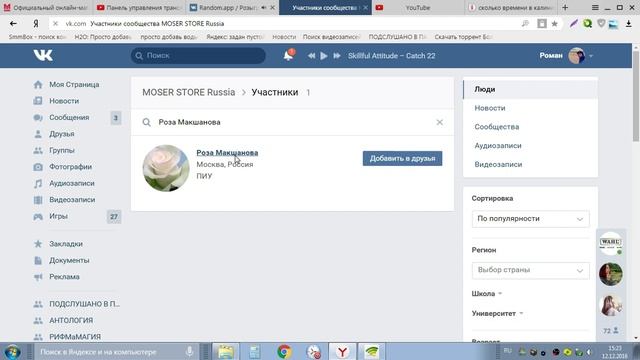Click the Документы page icon
This screenshot has height=360, width=640.
pos(38,260)
